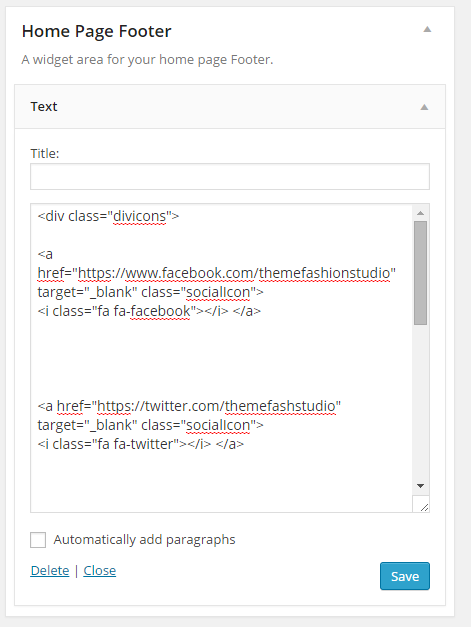Click the 'fa fa-twitter' icon code line
471x627 pixels.
140,444
